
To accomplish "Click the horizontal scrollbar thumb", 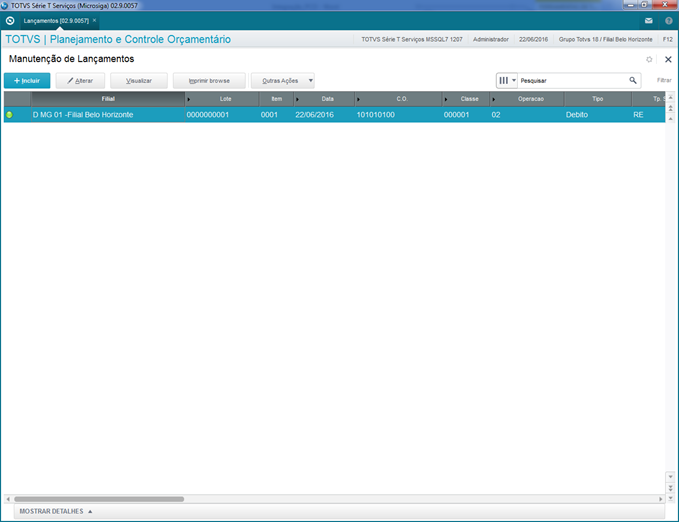I will click(99, 499).
